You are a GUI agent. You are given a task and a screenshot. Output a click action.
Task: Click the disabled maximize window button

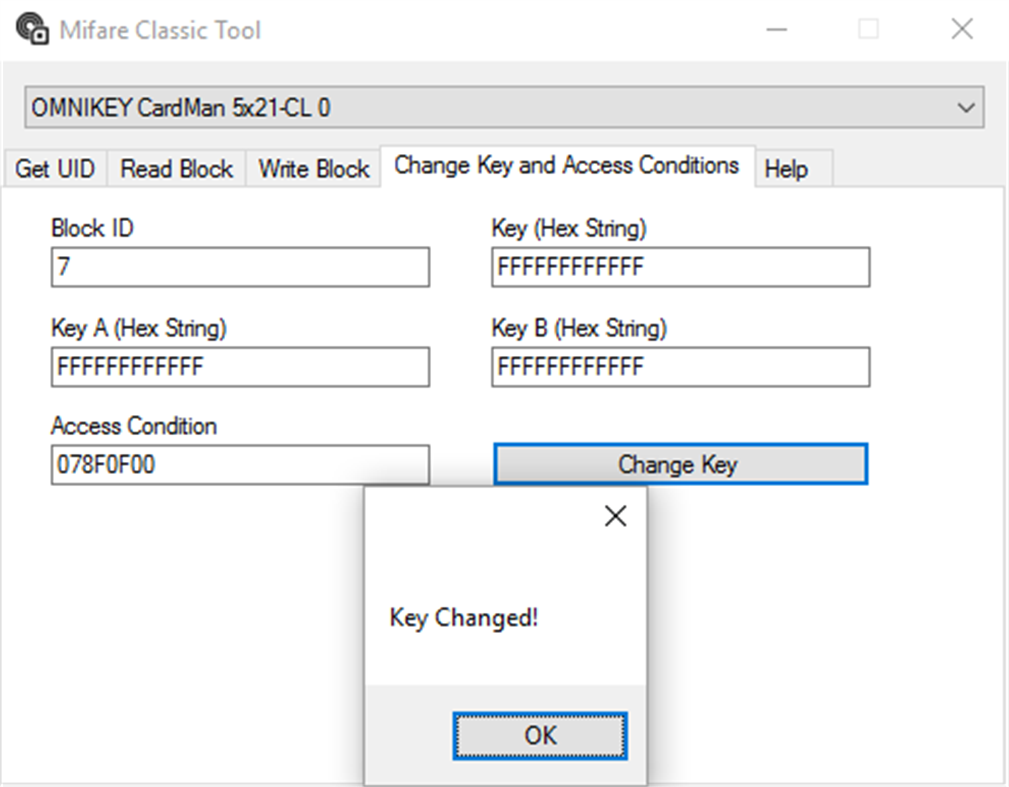[x=868, y=29]
